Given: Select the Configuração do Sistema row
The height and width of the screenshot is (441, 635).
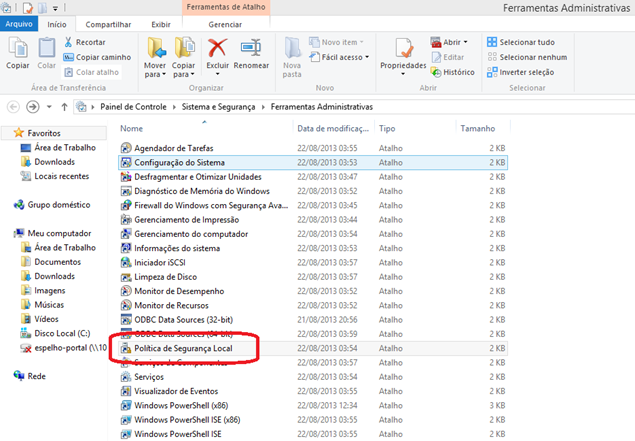Looking at the screenshot, I should [313, 162].
